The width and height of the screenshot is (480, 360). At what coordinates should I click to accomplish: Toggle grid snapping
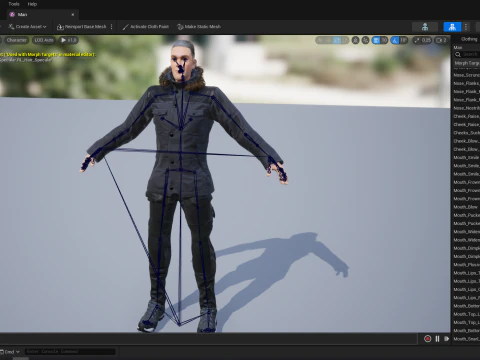click(376, 40)
